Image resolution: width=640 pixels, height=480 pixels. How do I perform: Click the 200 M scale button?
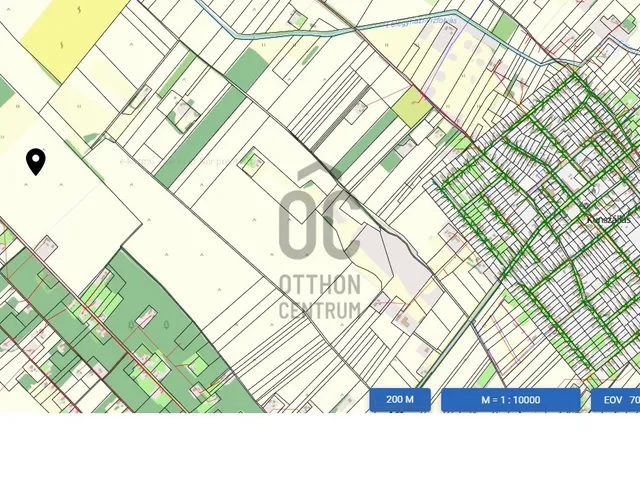pos(400,400)
